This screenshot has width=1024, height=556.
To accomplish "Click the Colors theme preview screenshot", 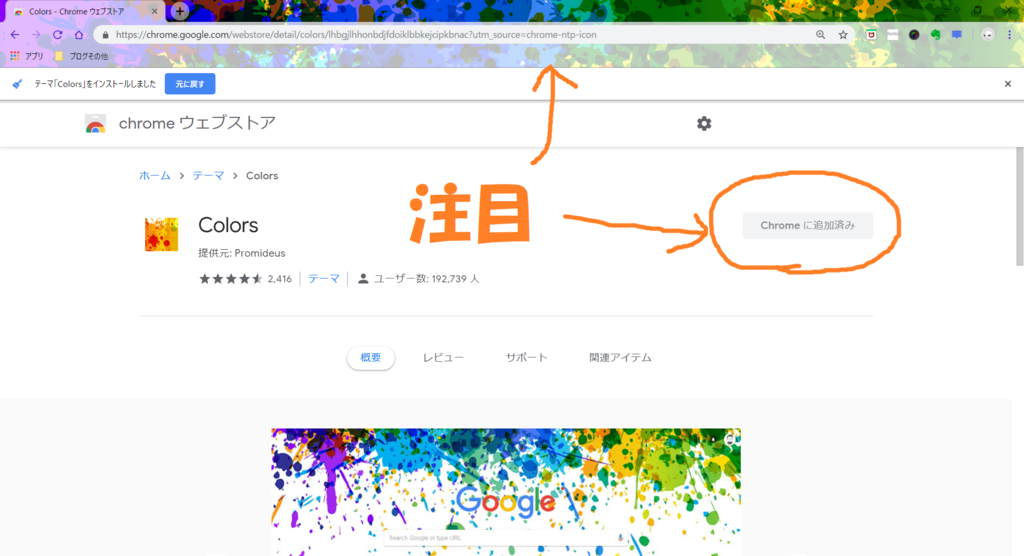I will [x=506, y=492].
